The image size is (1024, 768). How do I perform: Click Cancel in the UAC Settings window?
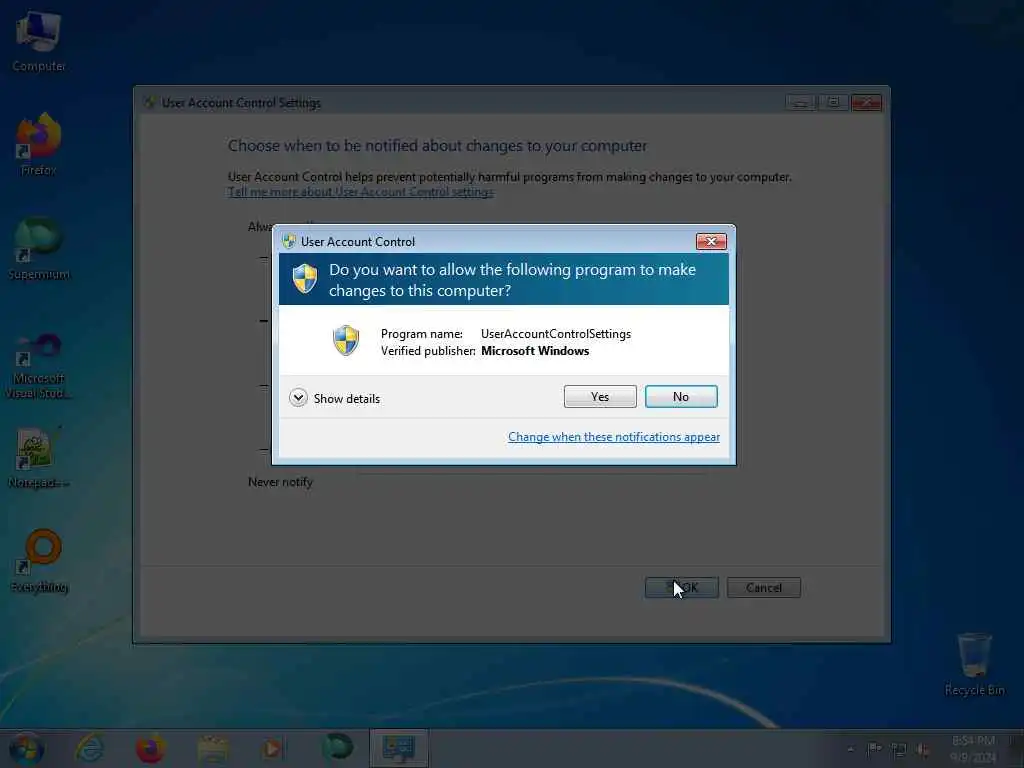763,587
